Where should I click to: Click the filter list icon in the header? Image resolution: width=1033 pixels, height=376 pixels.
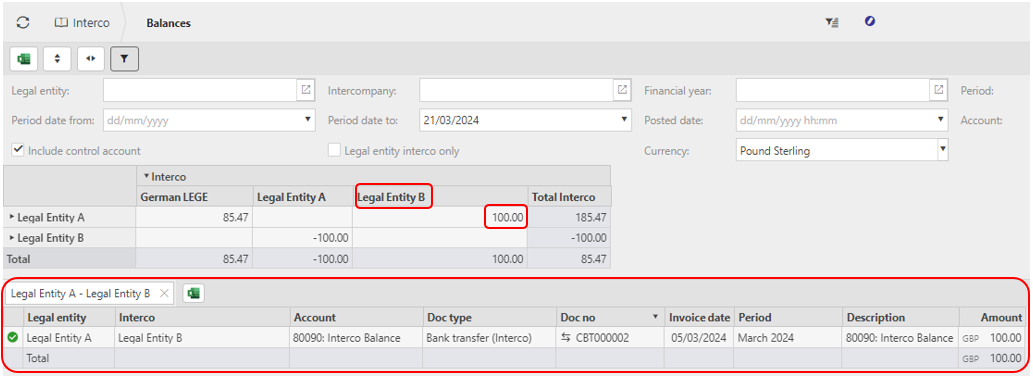(x=832, y=22)
